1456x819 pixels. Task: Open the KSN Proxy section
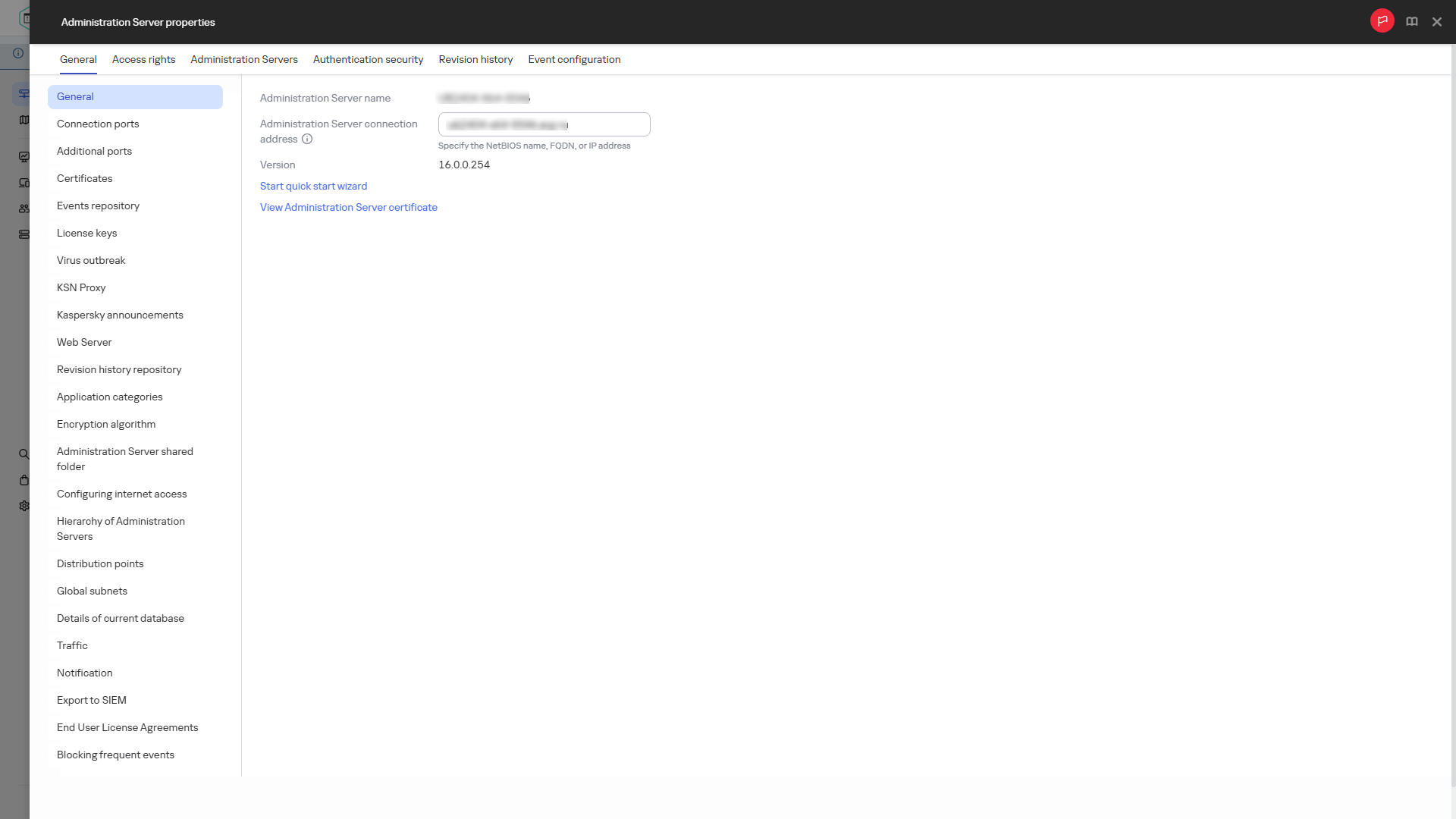click(x=81, y=288)
